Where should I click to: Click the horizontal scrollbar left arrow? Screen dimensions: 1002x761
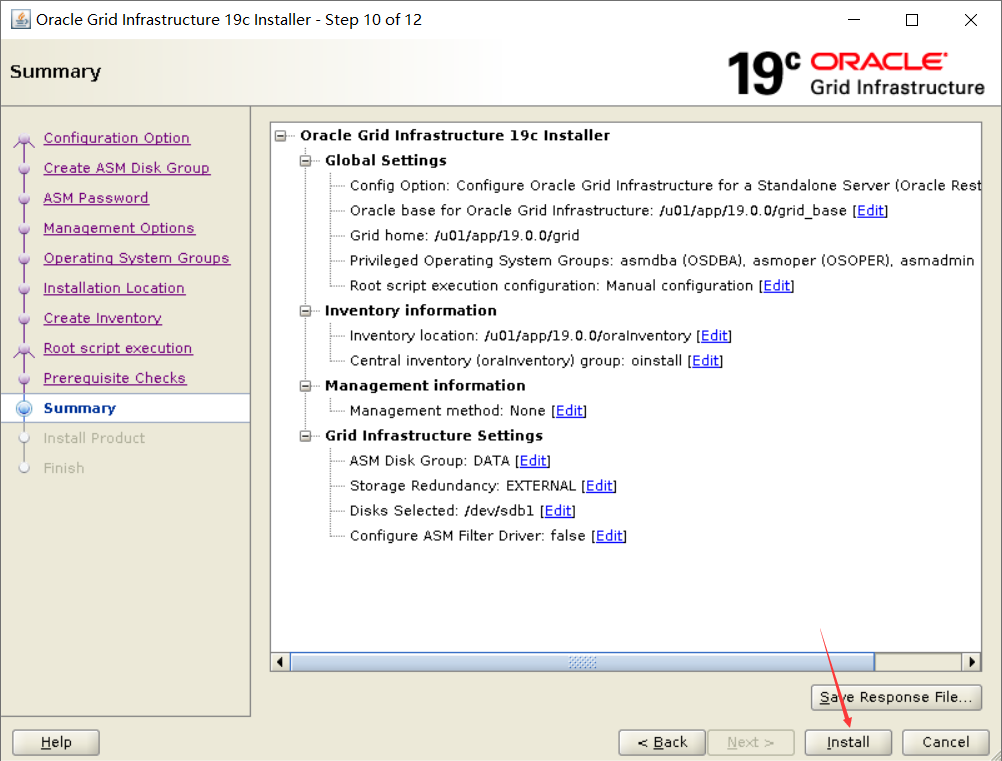[x=280, y=662]
